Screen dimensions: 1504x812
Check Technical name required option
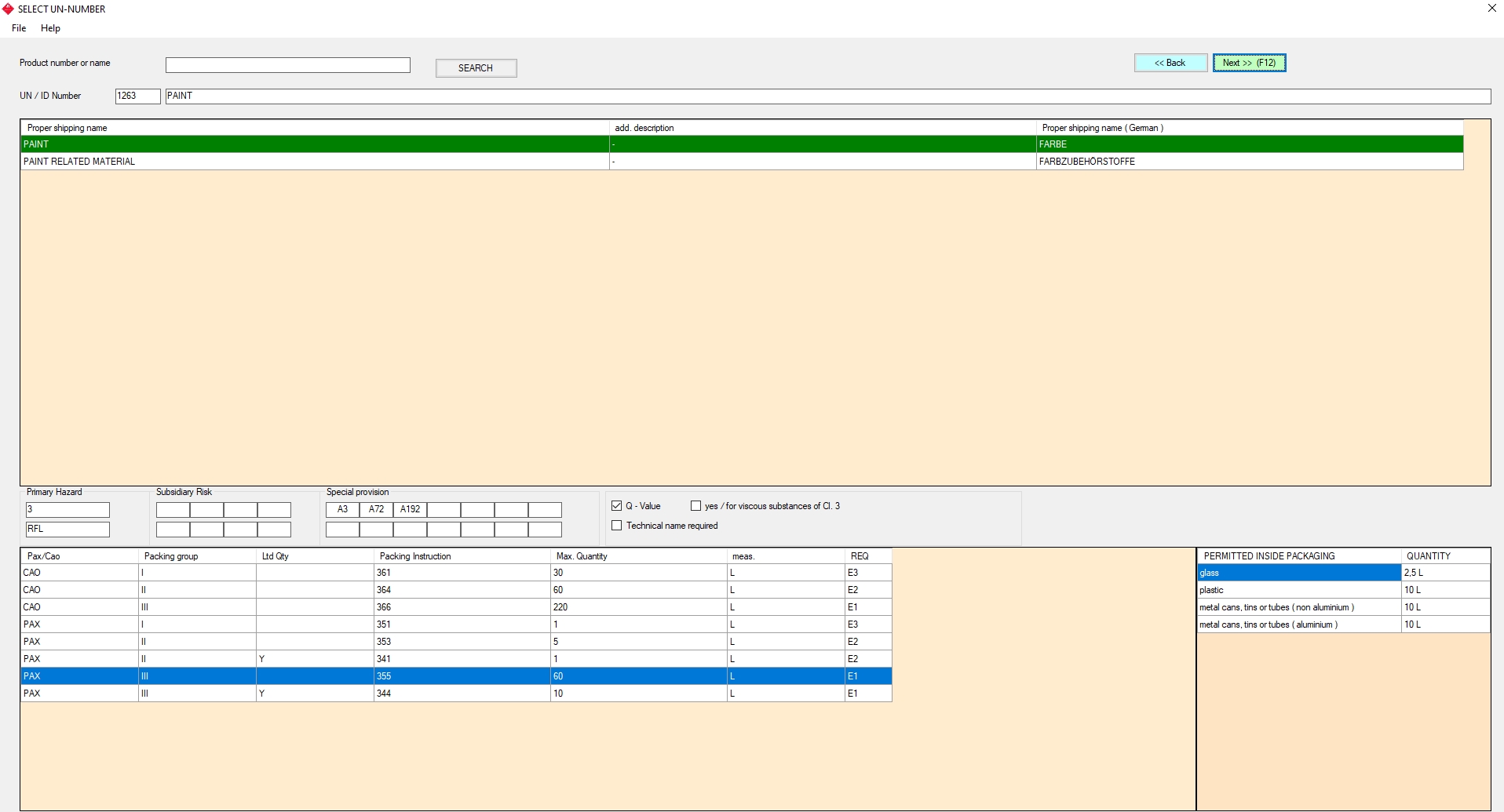click(x=617, y=526)
